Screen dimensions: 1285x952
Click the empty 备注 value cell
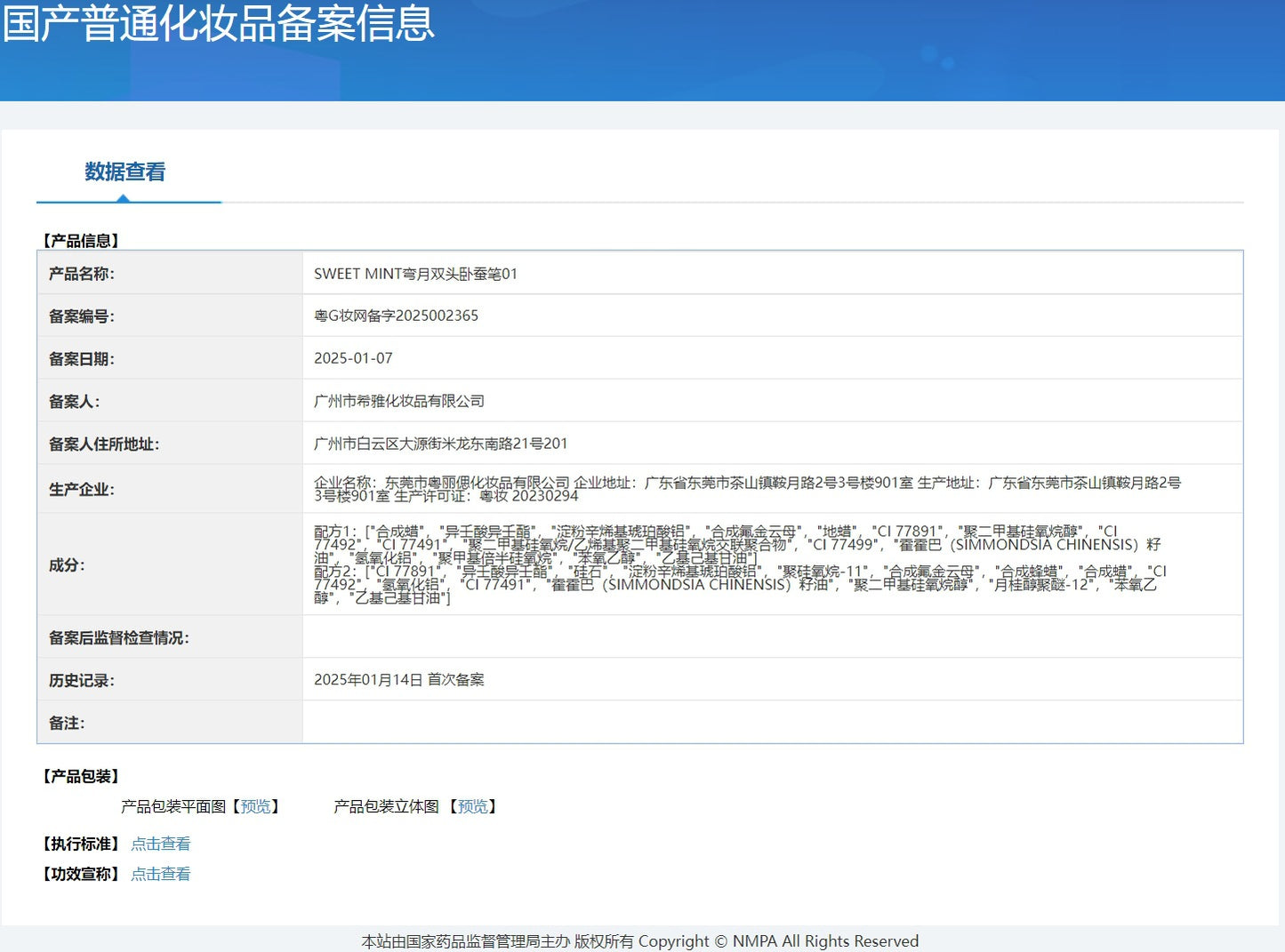click(772, 723)
